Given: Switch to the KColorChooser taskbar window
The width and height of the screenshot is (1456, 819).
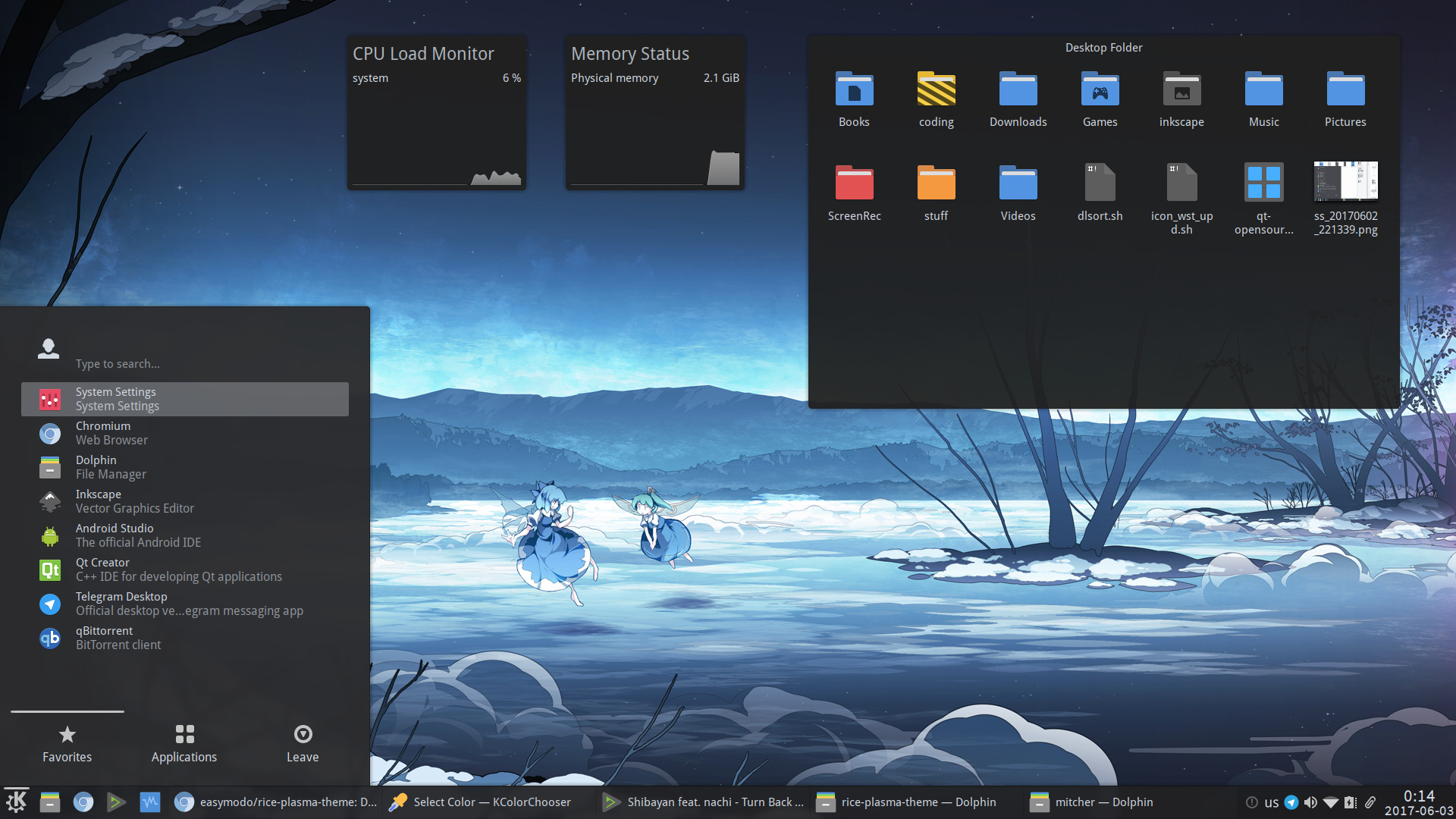Looking at the screenshot, I should click(x=481, y=802).
